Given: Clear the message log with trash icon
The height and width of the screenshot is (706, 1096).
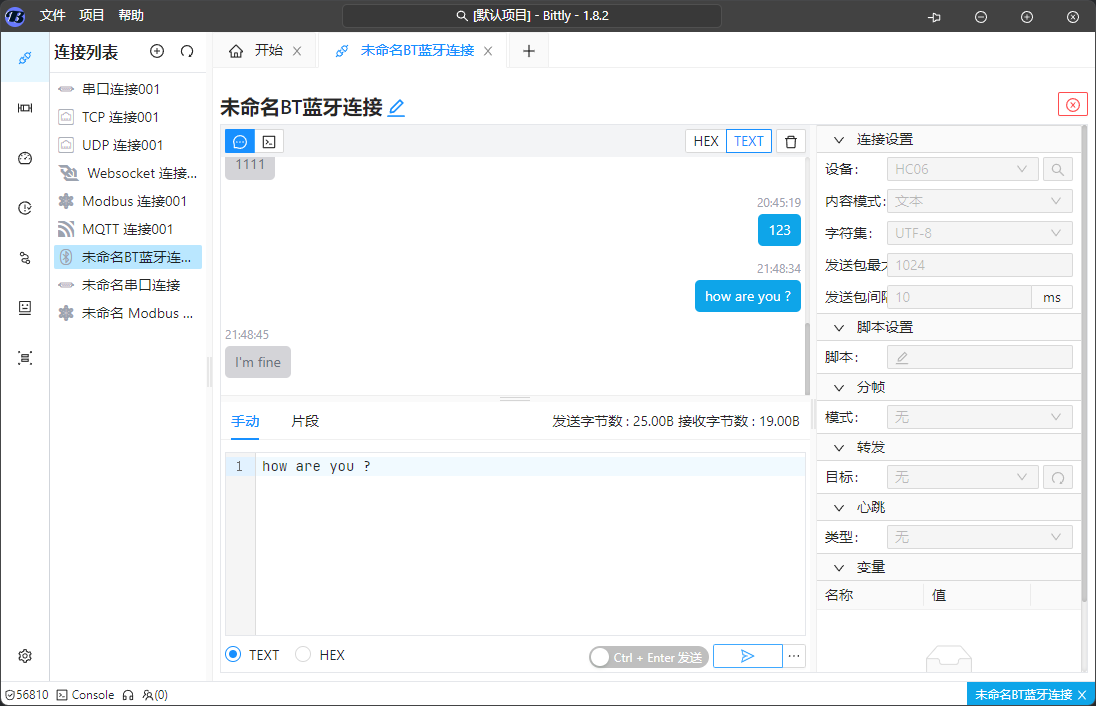Looking at the screenshot, I should [790, 141].
